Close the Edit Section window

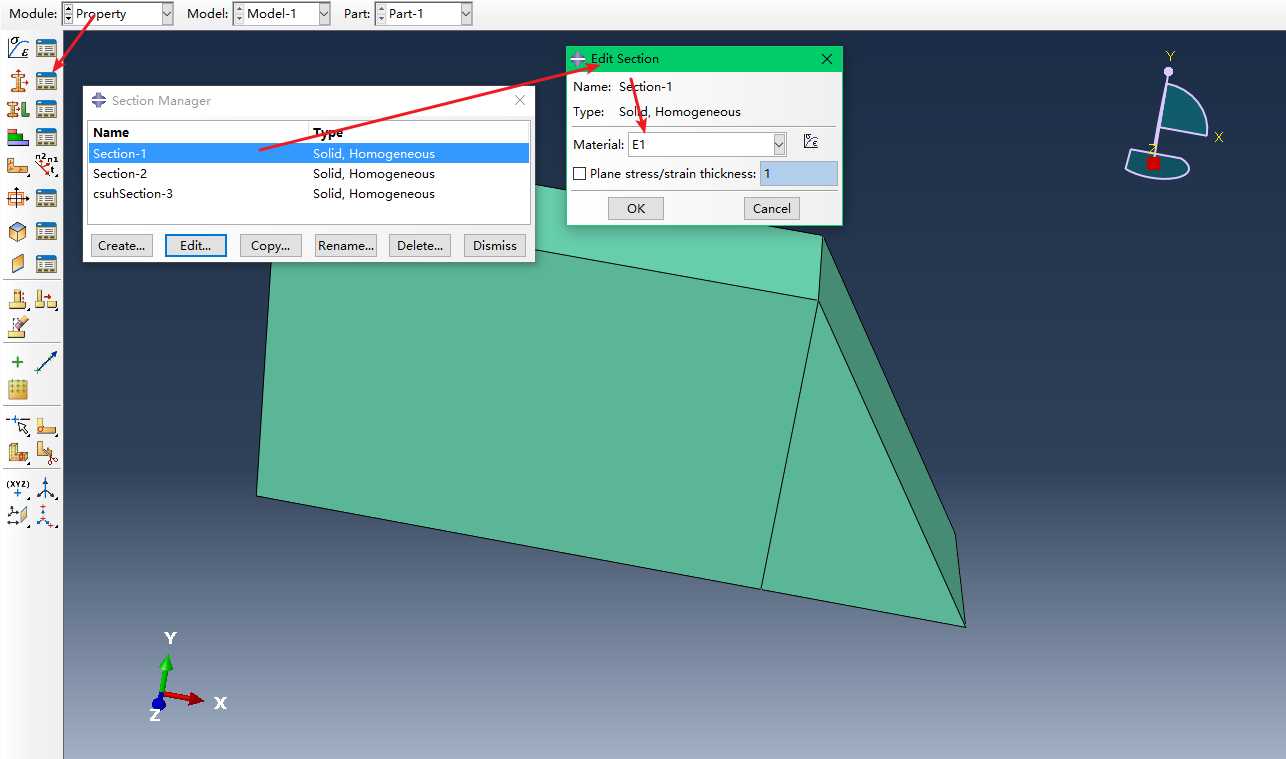click(x=827, y=59)
